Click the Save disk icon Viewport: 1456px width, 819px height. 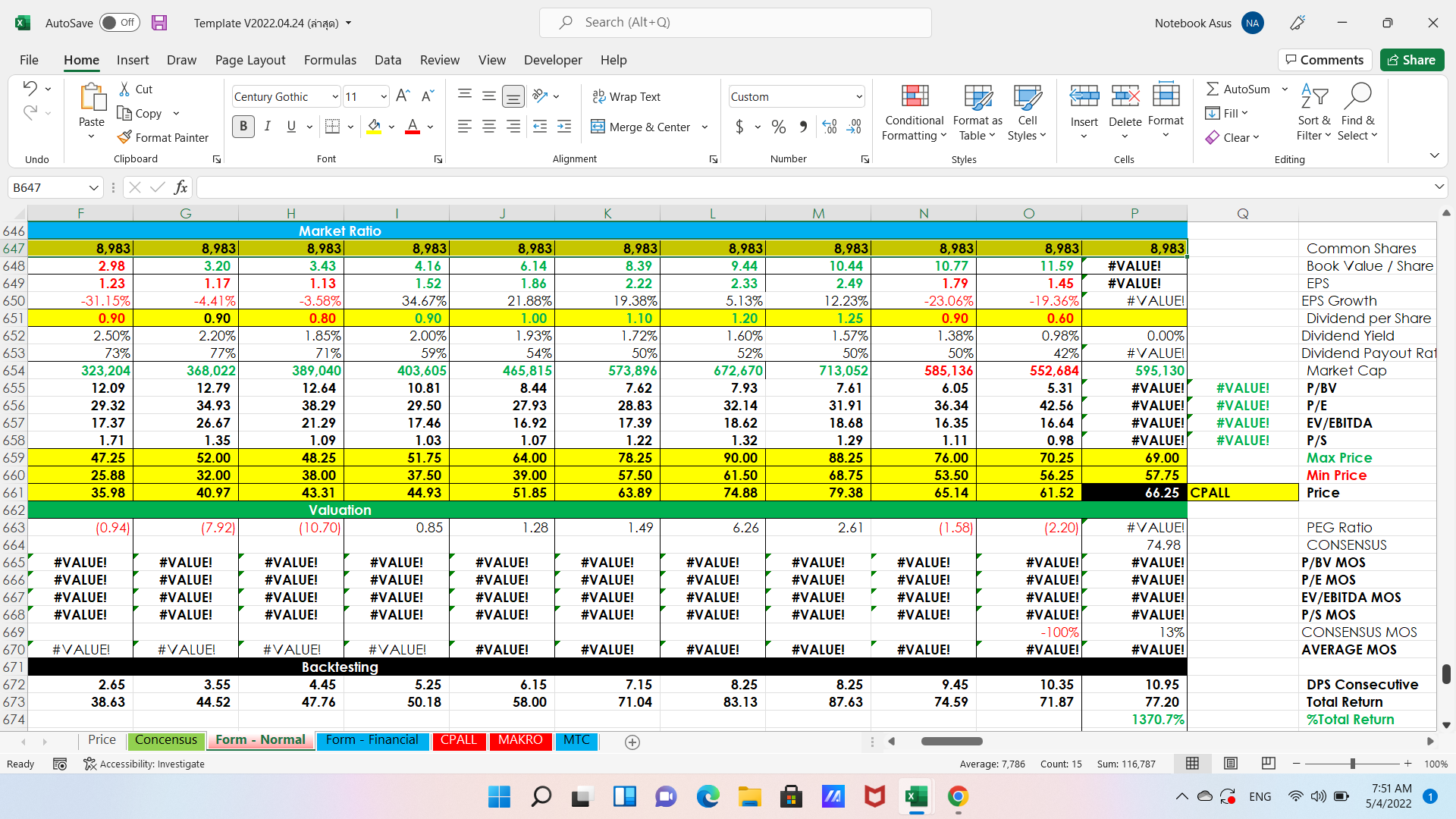(x=159, y=23)
